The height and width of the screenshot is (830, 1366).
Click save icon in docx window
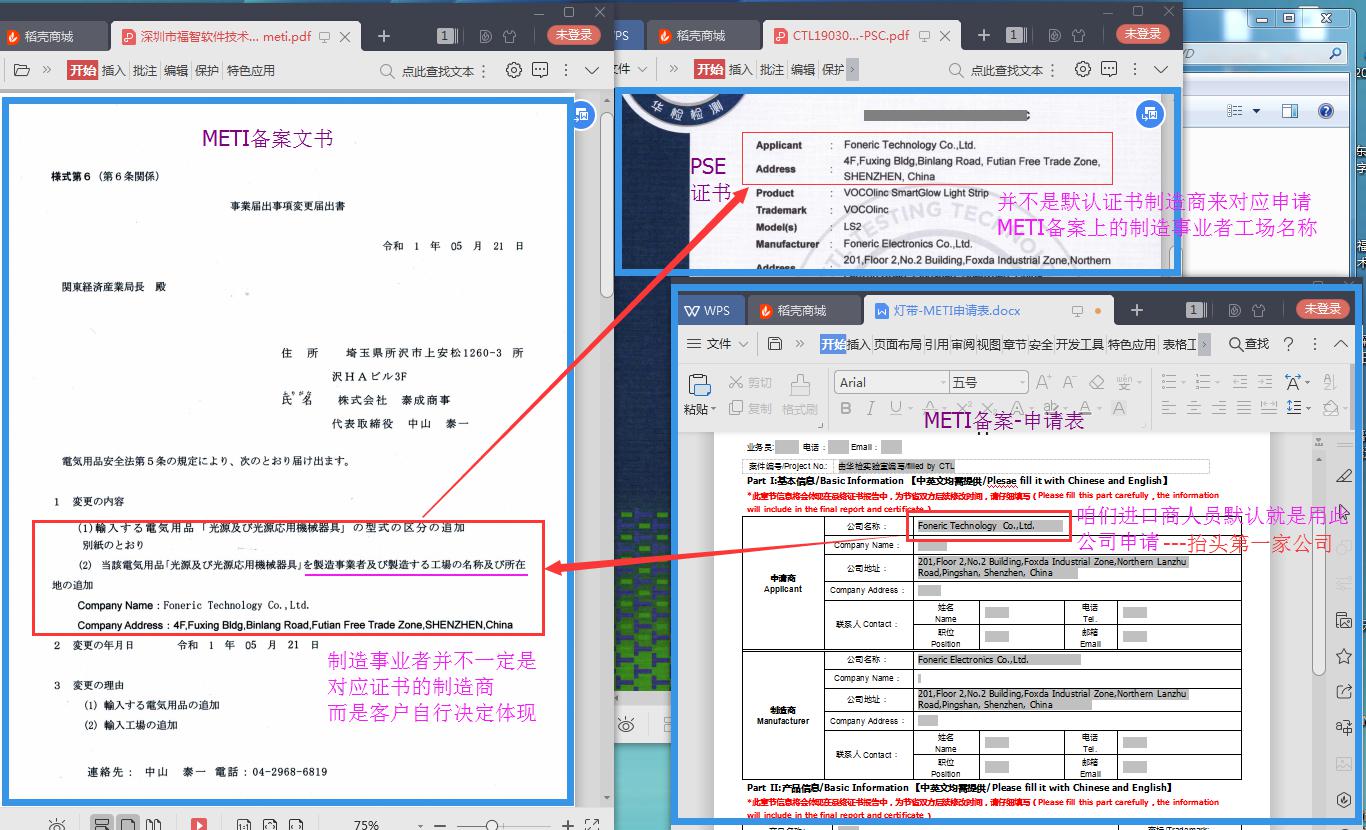(775, 344)
